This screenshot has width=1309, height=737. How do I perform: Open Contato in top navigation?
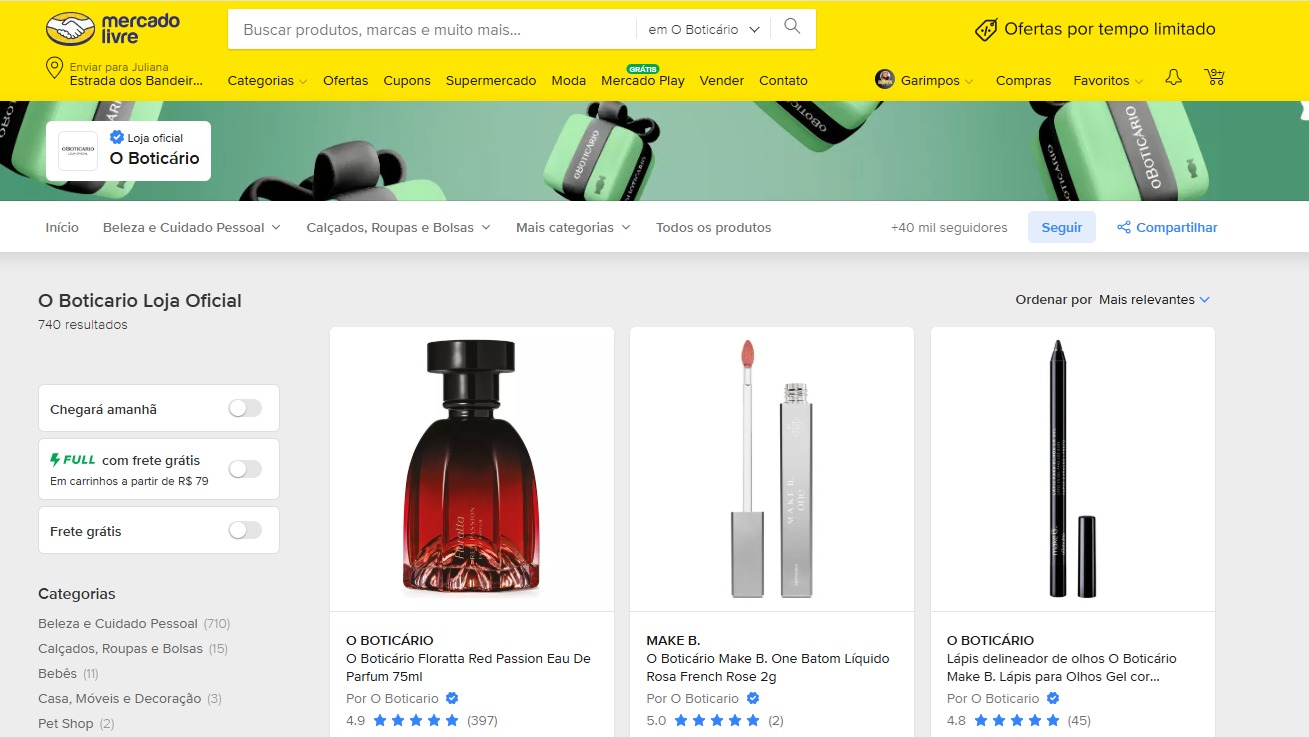click(783, 80)
